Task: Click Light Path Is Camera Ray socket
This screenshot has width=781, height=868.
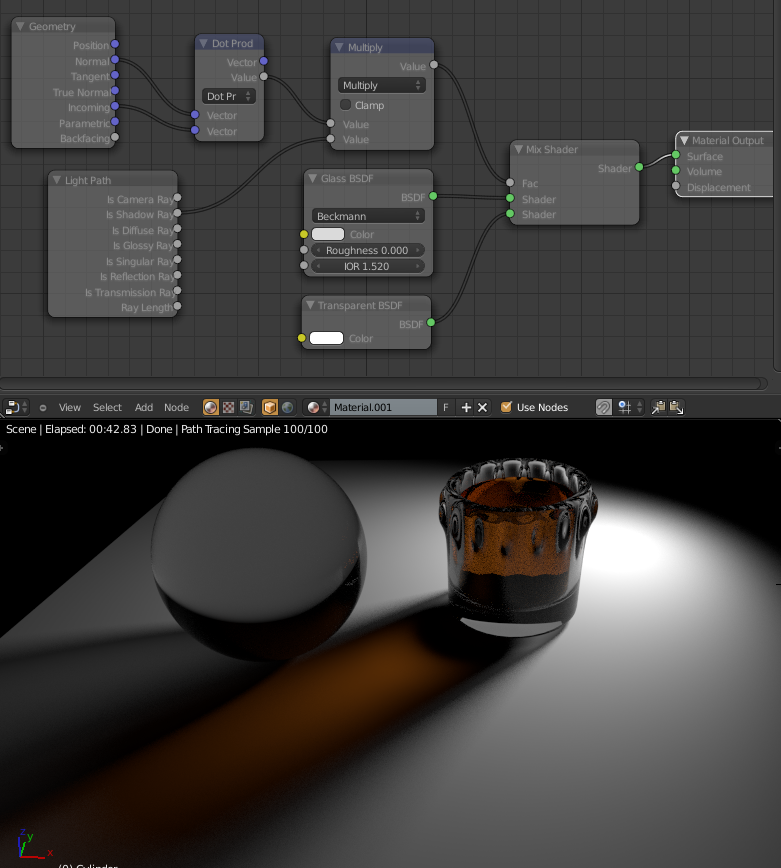Action: click(x=177, y=198)
